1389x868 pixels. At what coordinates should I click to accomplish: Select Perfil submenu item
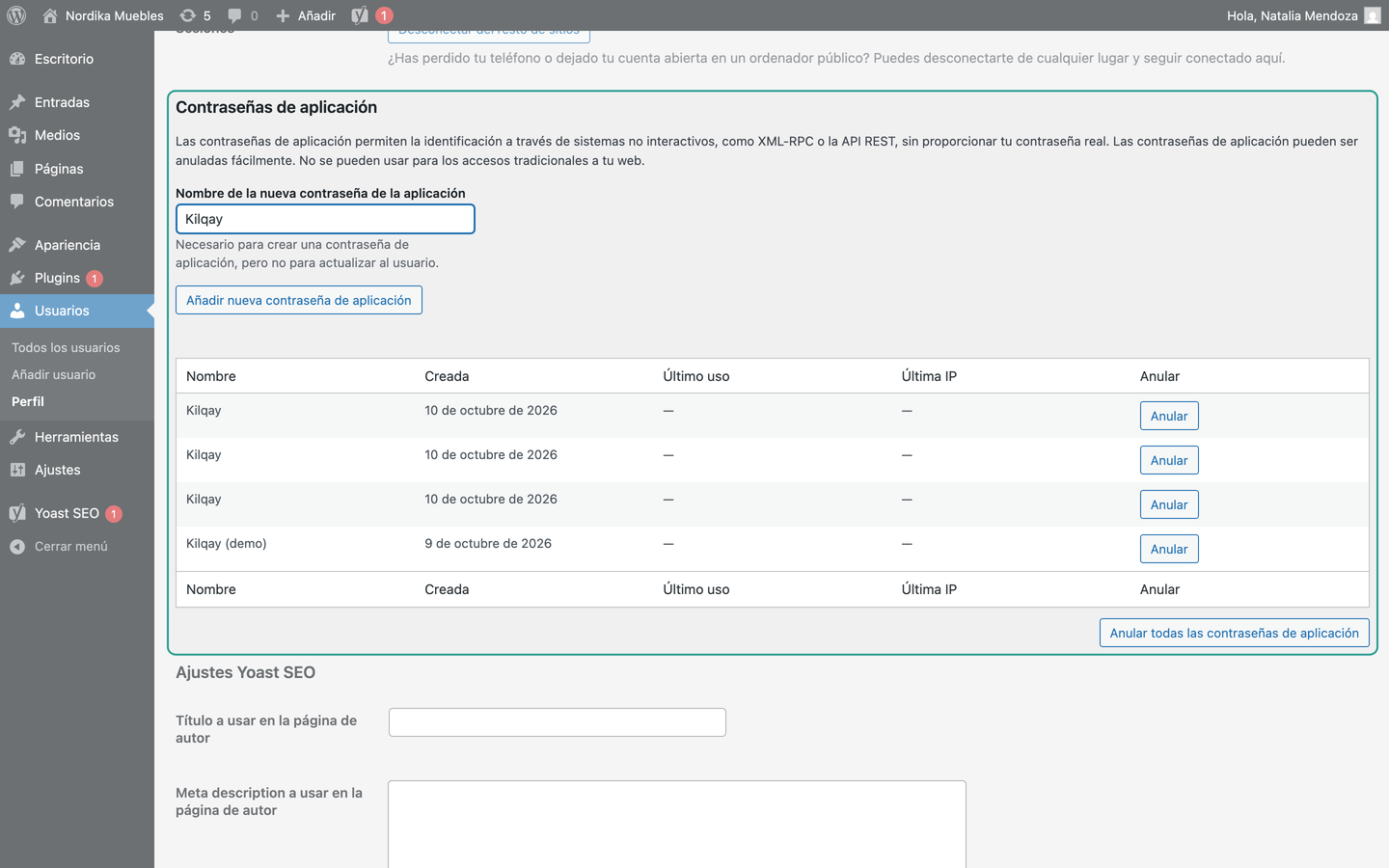pyautogui.click(x=28, y=401)
